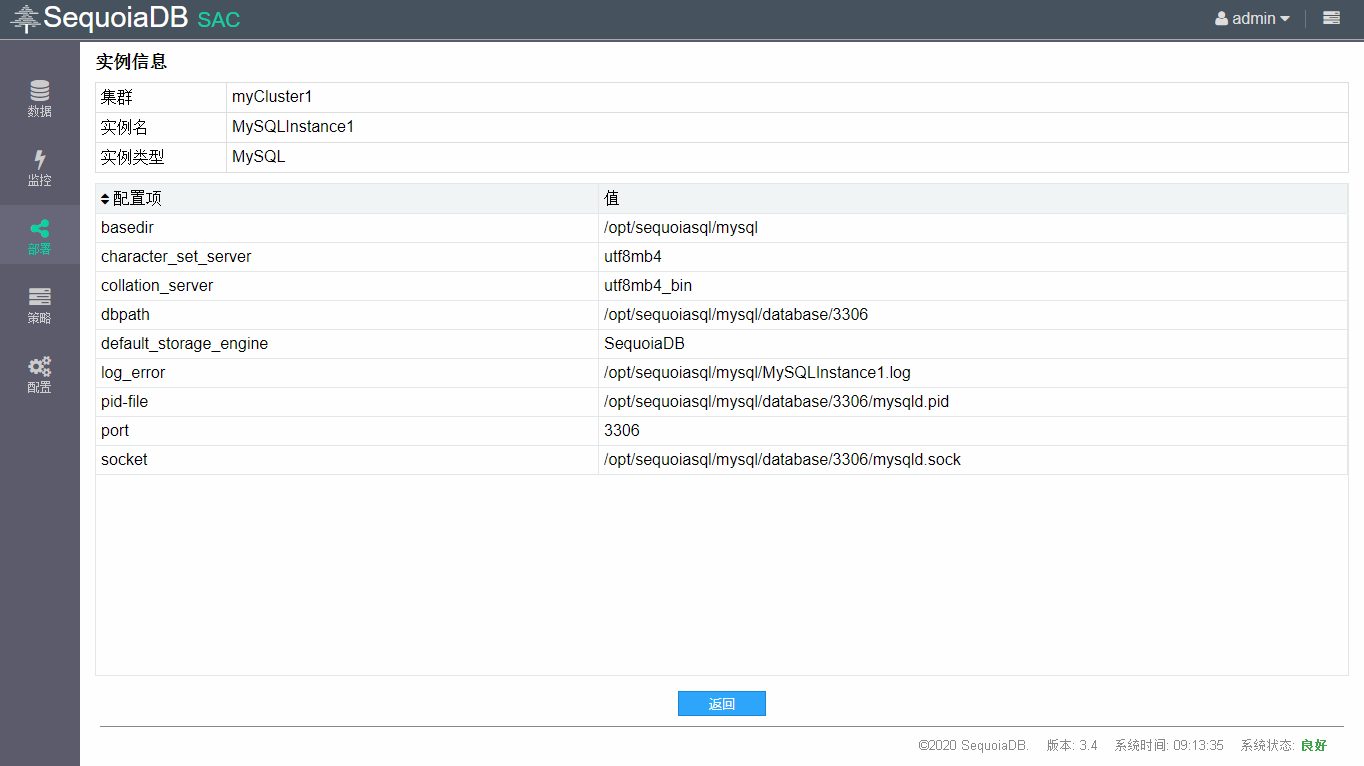The image size is (1364, 766).
Task: Click the myCluster1 cluster name cell
Action: coord(272,97)
